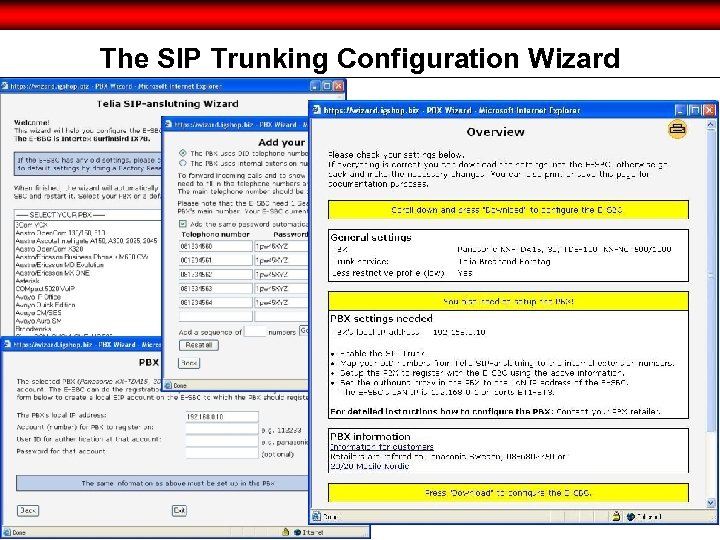
Task: Choose Broadworks in the PBX list
Action: (x=33, y=329)
